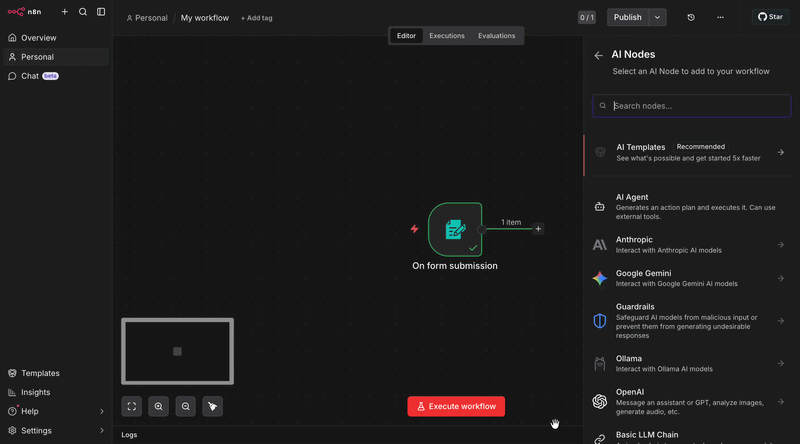This screenshot has height=444, width=800.
Task: Expand the Help menu
Action: click(x=56, y=411)
